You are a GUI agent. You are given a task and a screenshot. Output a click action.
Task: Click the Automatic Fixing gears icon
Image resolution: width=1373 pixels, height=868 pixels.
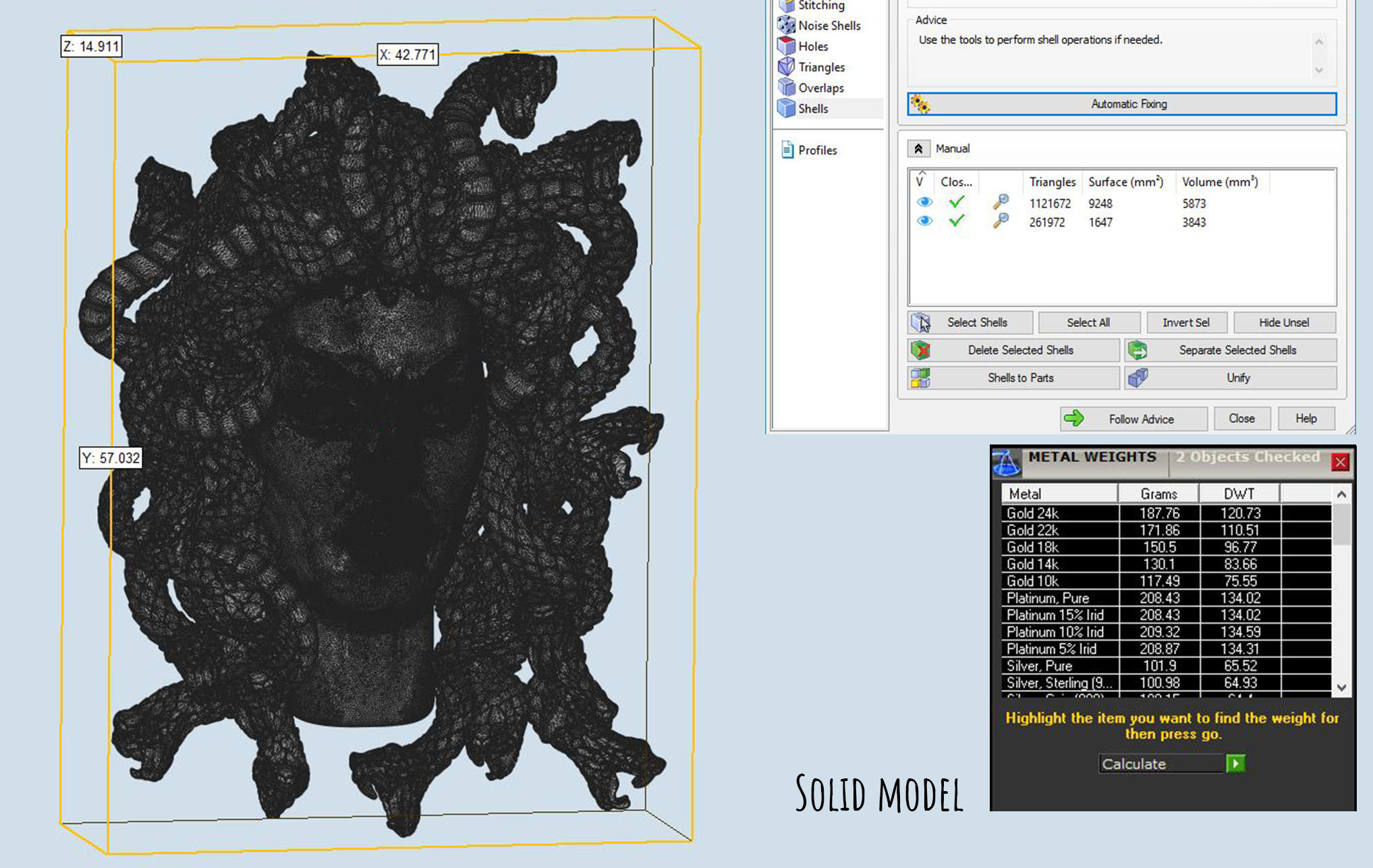920,104
